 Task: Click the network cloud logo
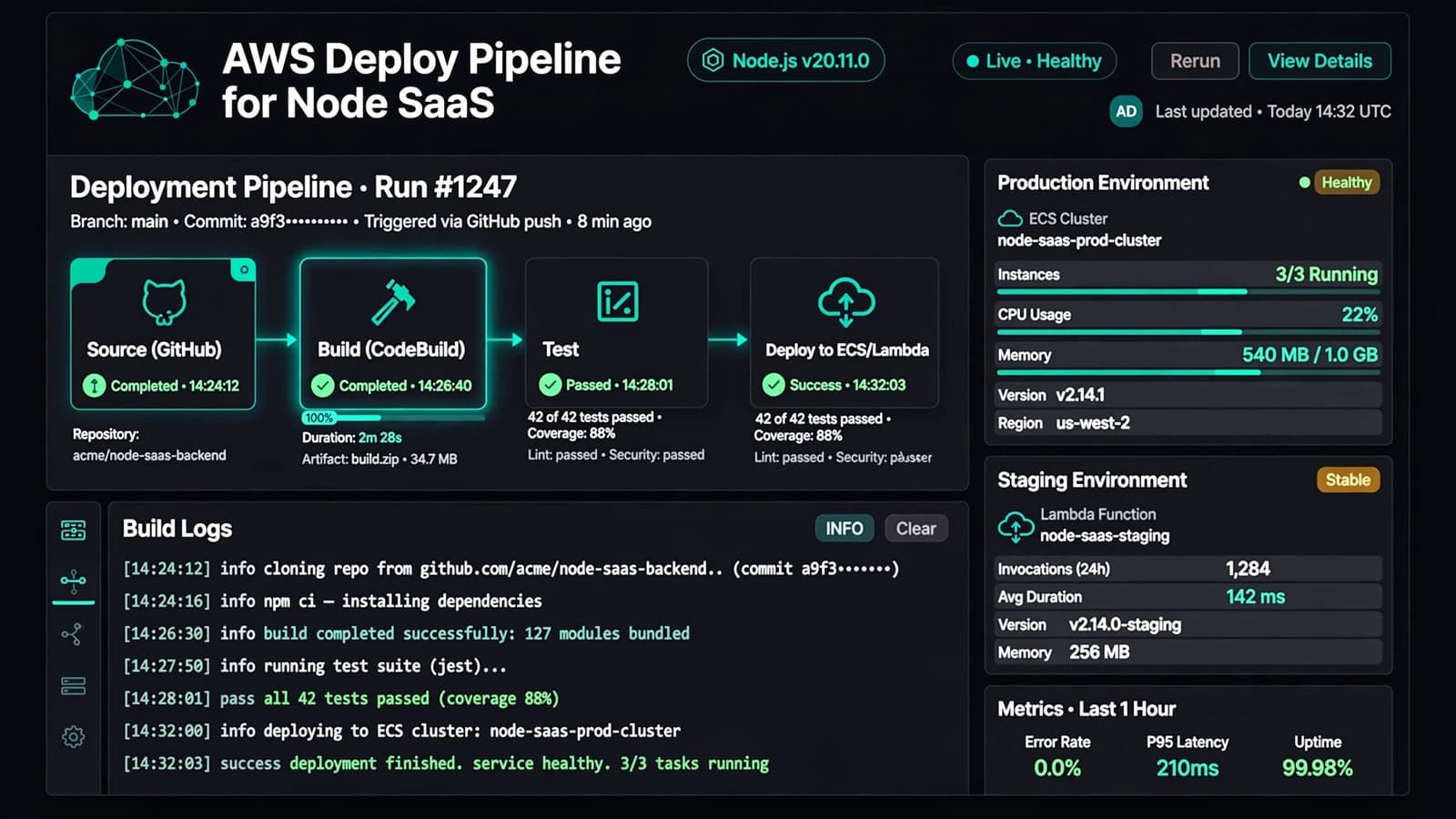135,80
